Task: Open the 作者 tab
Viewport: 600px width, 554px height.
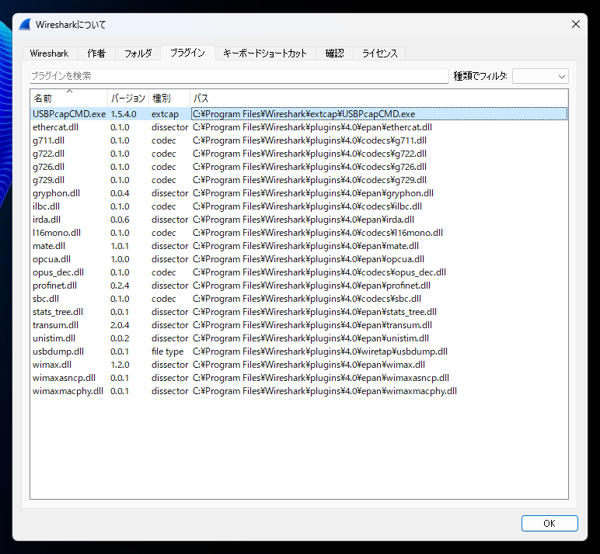Action: coord(96,53)
